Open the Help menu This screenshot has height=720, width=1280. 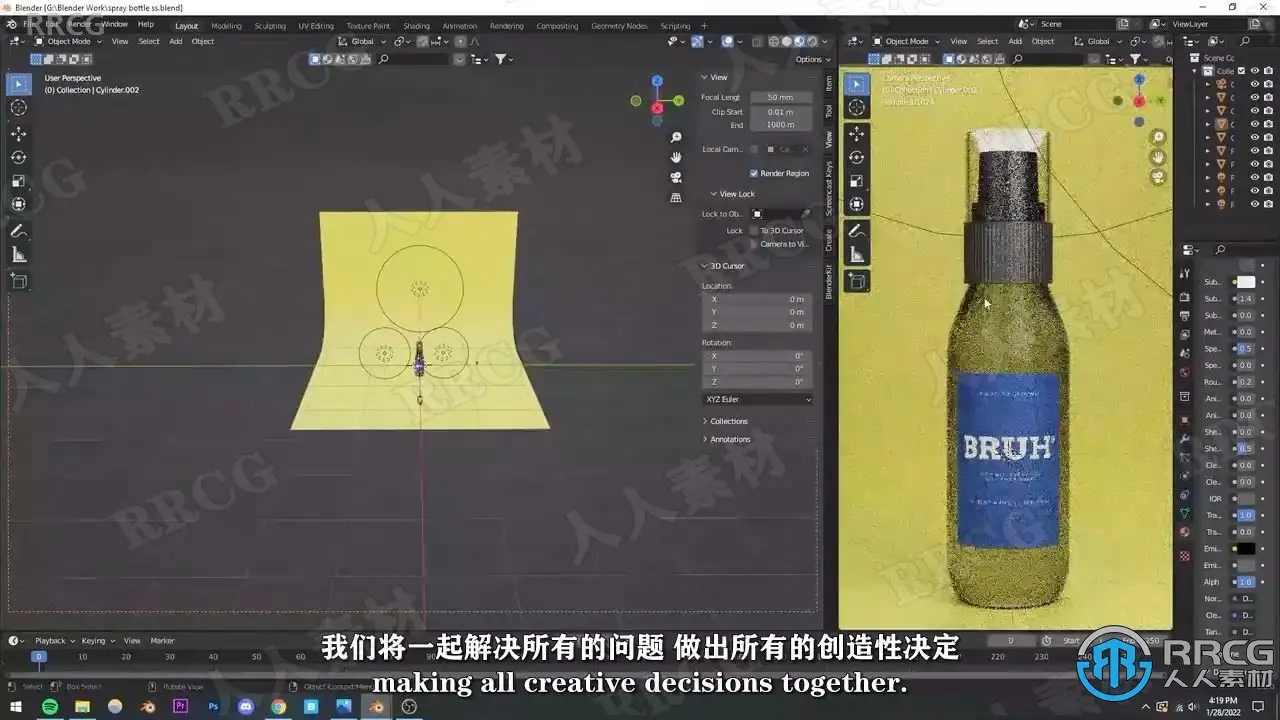(x=146, y=24)
